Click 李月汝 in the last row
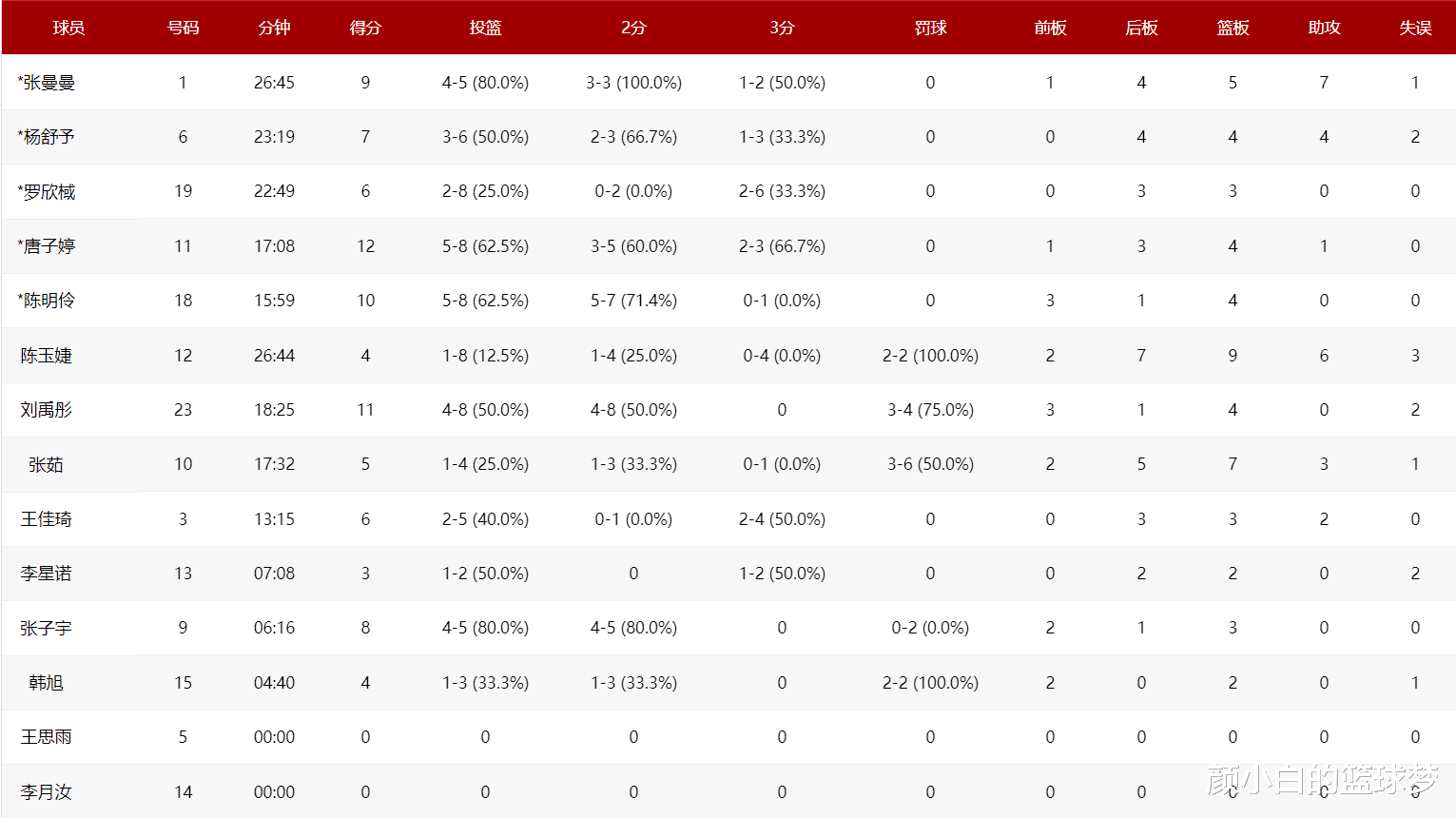This screenshot has height=818, width=1456. pyautogui.click(x=46, y=792)
